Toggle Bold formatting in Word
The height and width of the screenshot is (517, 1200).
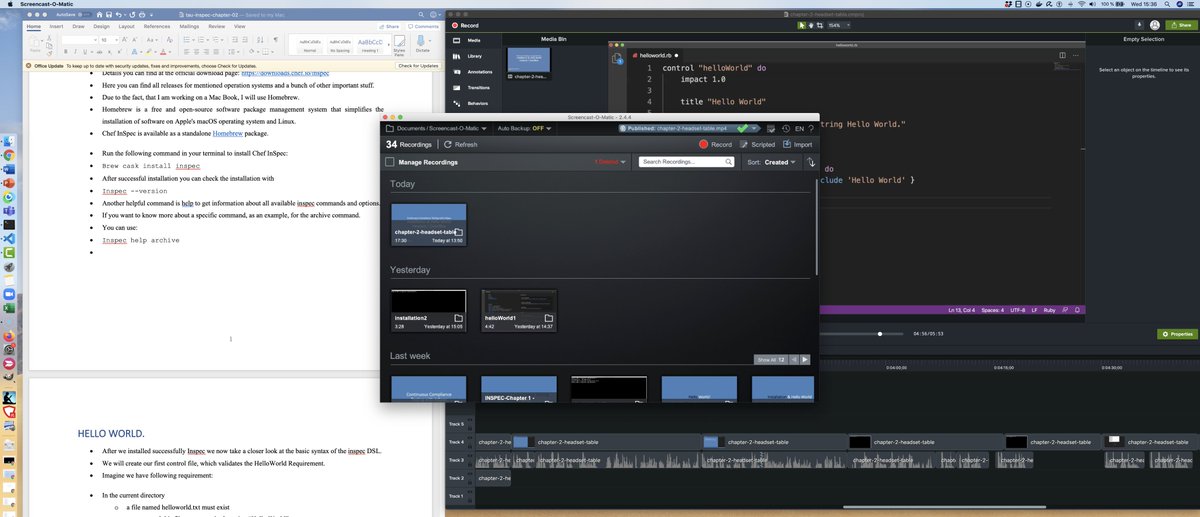tap(67, 50)
